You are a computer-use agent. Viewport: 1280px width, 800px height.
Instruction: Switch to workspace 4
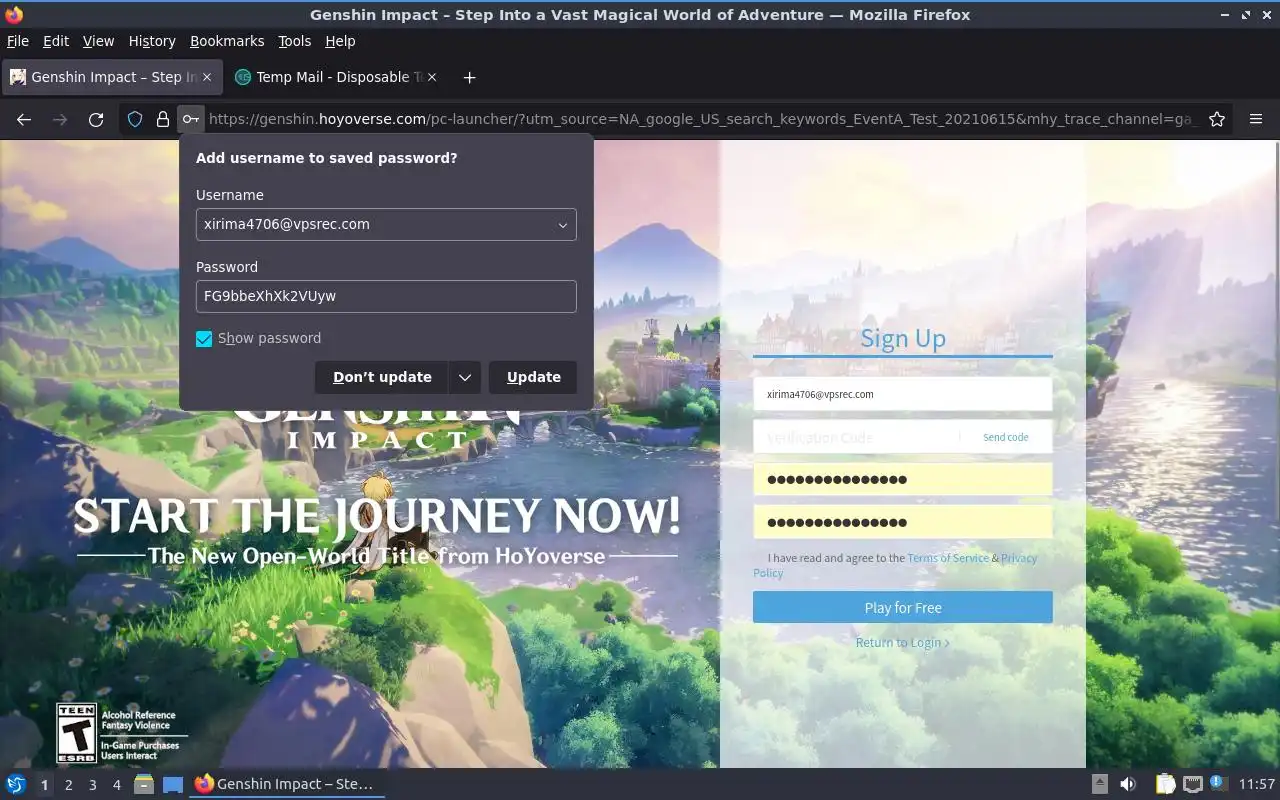(x=116, y=785)
